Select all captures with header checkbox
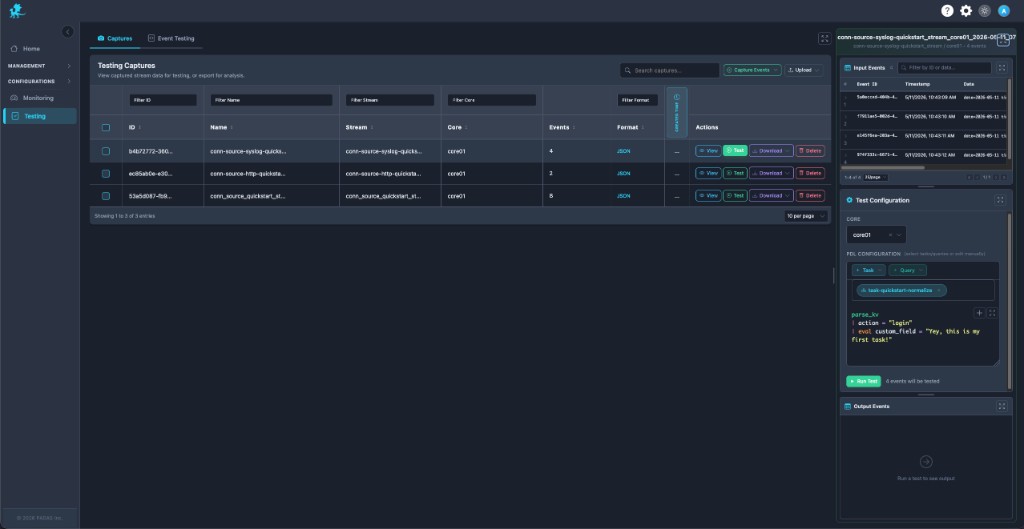Screen dimensions: 1024x529 pos(106,127)
